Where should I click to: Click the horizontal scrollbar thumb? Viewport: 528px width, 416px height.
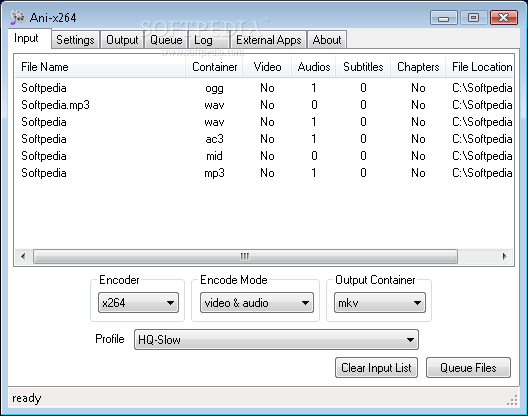(x=245, y=256)
